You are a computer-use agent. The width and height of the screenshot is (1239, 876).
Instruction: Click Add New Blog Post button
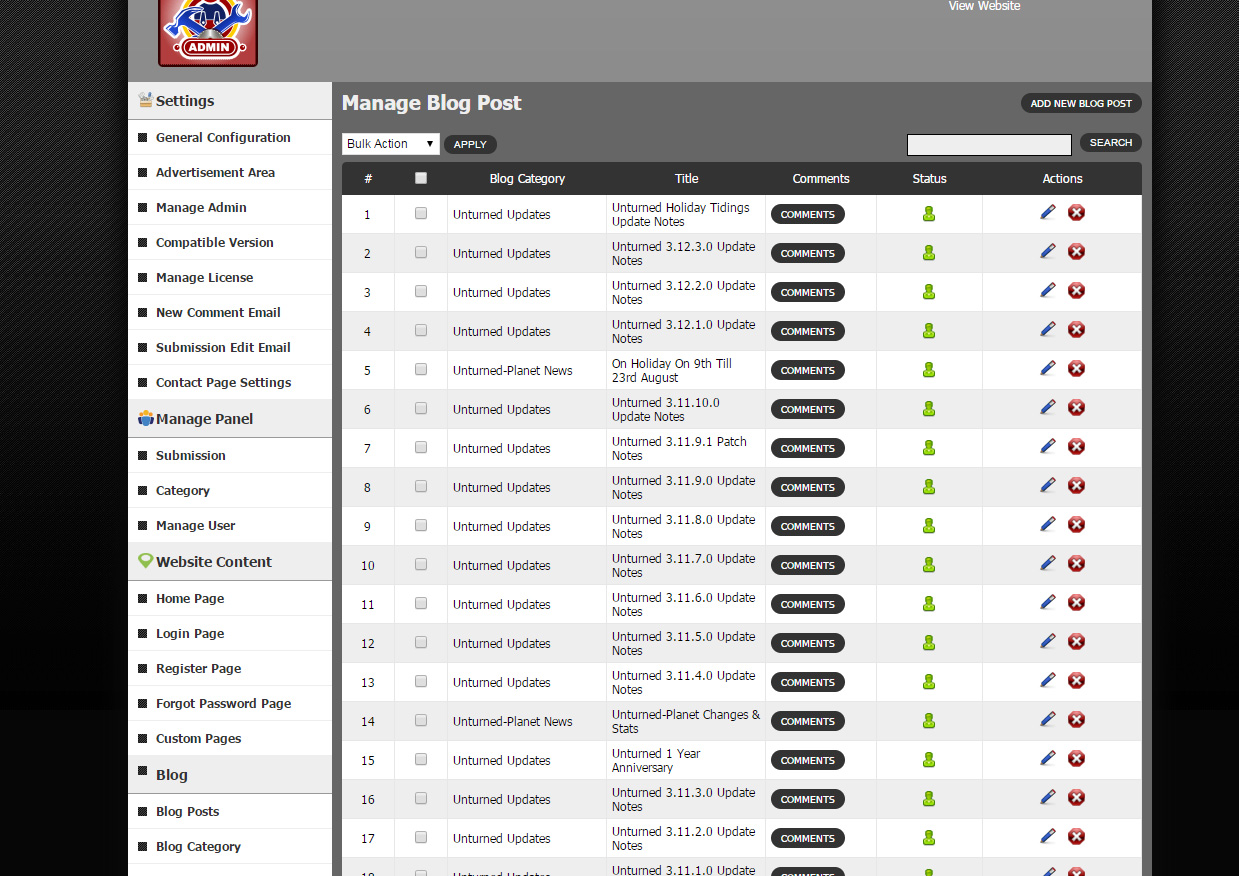(x=1081, y=103)
